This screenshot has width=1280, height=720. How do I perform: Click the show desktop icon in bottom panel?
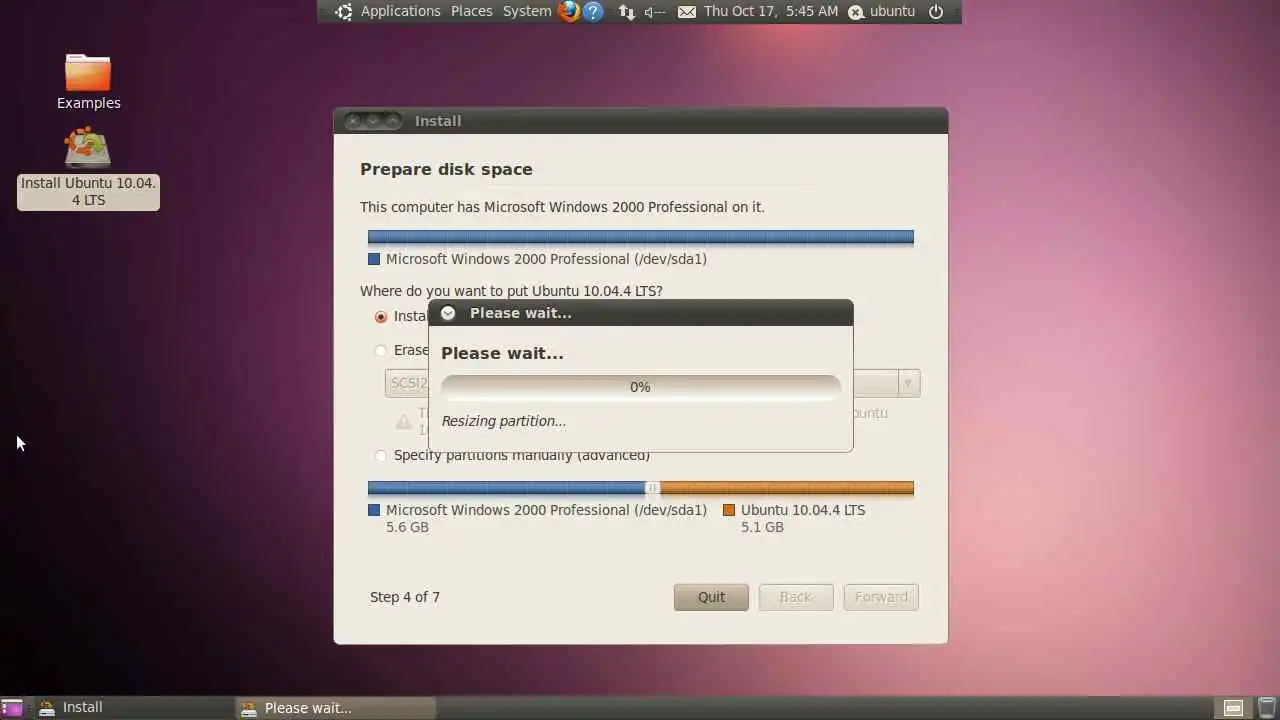click(11, 708)
